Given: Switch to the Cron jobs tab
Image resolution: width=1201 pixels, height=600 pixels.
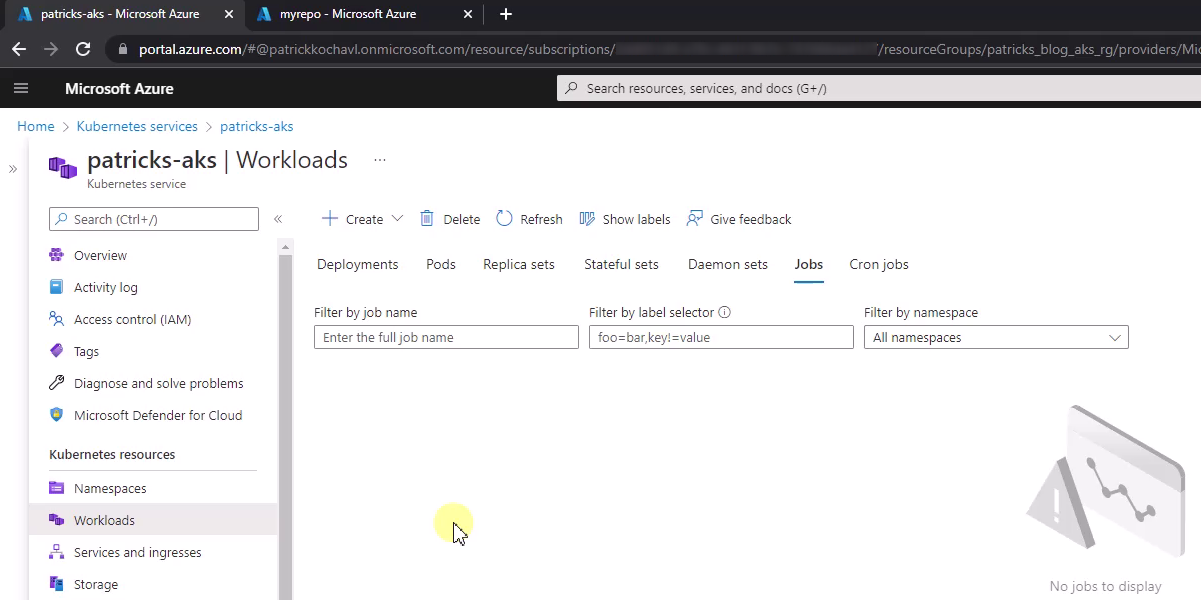Looking at the screenshot, I should tap(879, 264).
